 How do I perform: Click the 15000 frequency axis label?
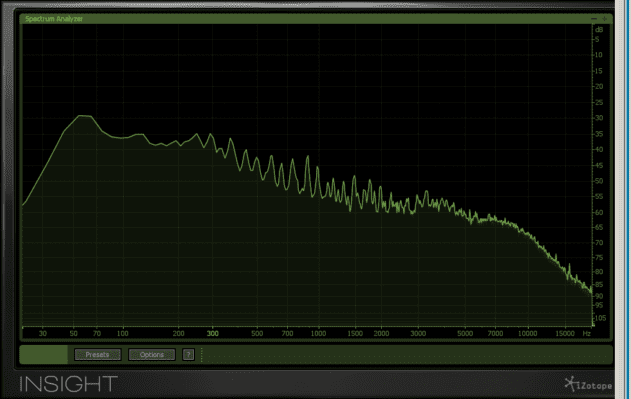[x=565, y=333]
